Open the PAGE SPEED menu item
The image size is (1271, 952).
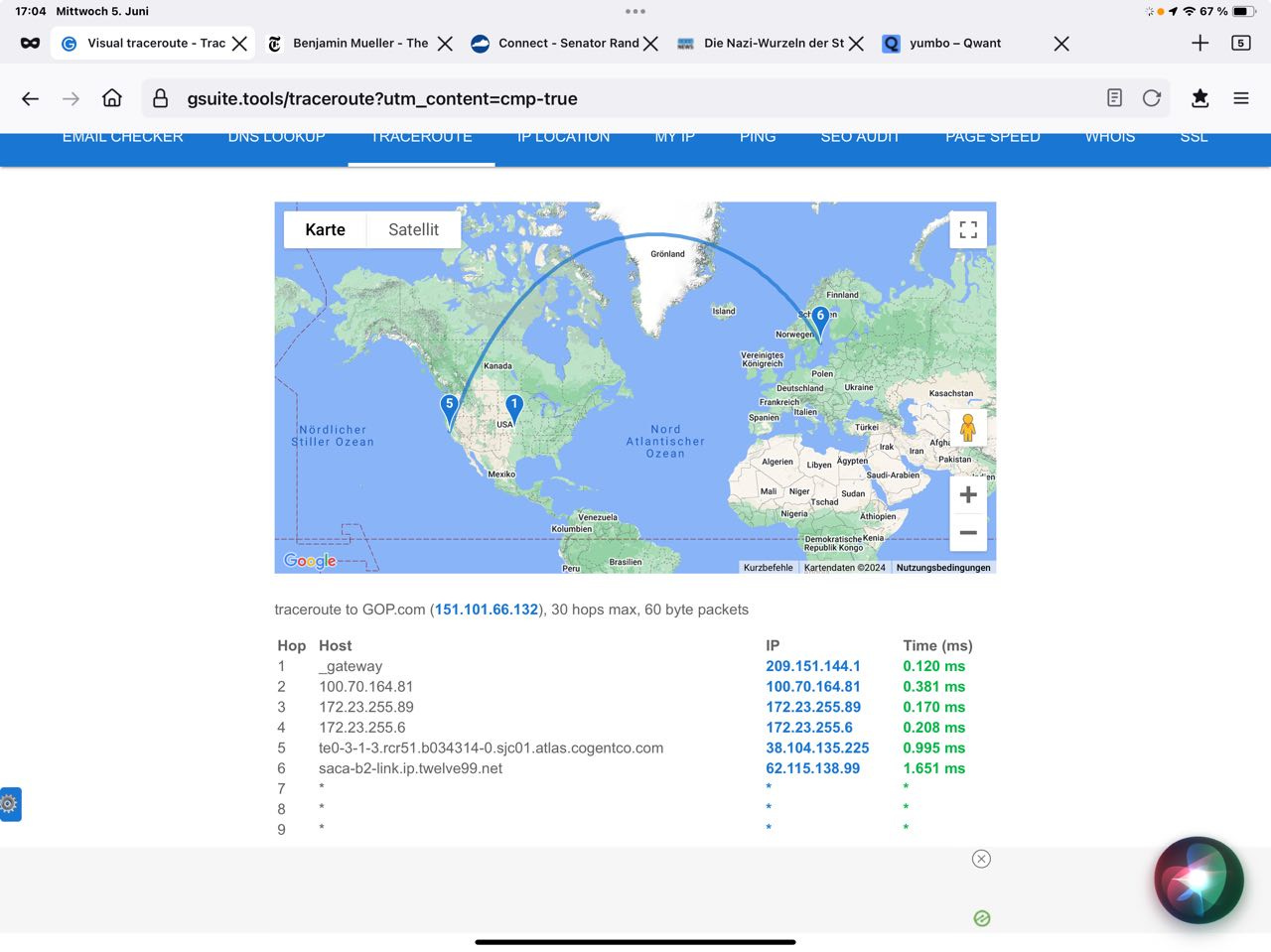coord(992,137)
